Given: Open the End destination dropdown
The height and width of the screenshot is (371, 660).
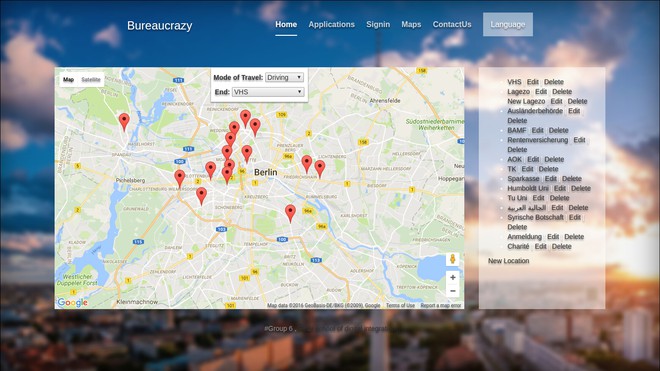Looking at the screenshot, I should pyautogui.click(x=268, y=92).
